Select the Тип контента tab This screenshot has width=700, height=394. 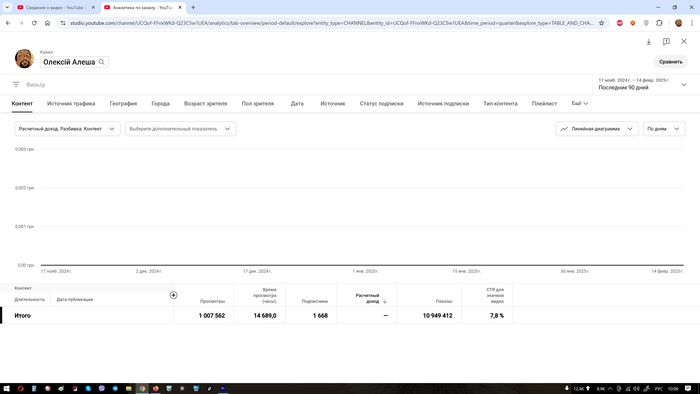click(x=500, y=103)
